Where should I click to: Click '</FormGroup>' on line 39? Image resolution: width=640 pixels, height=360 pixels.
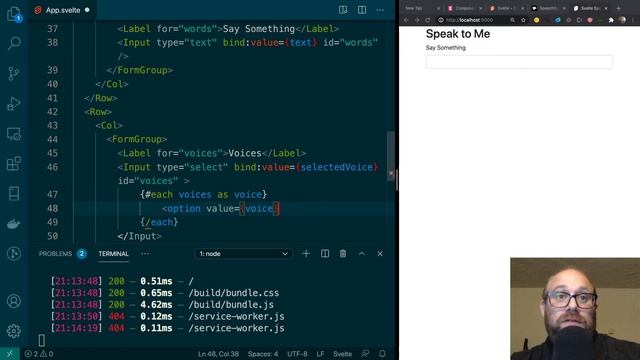tap(139, 70)
